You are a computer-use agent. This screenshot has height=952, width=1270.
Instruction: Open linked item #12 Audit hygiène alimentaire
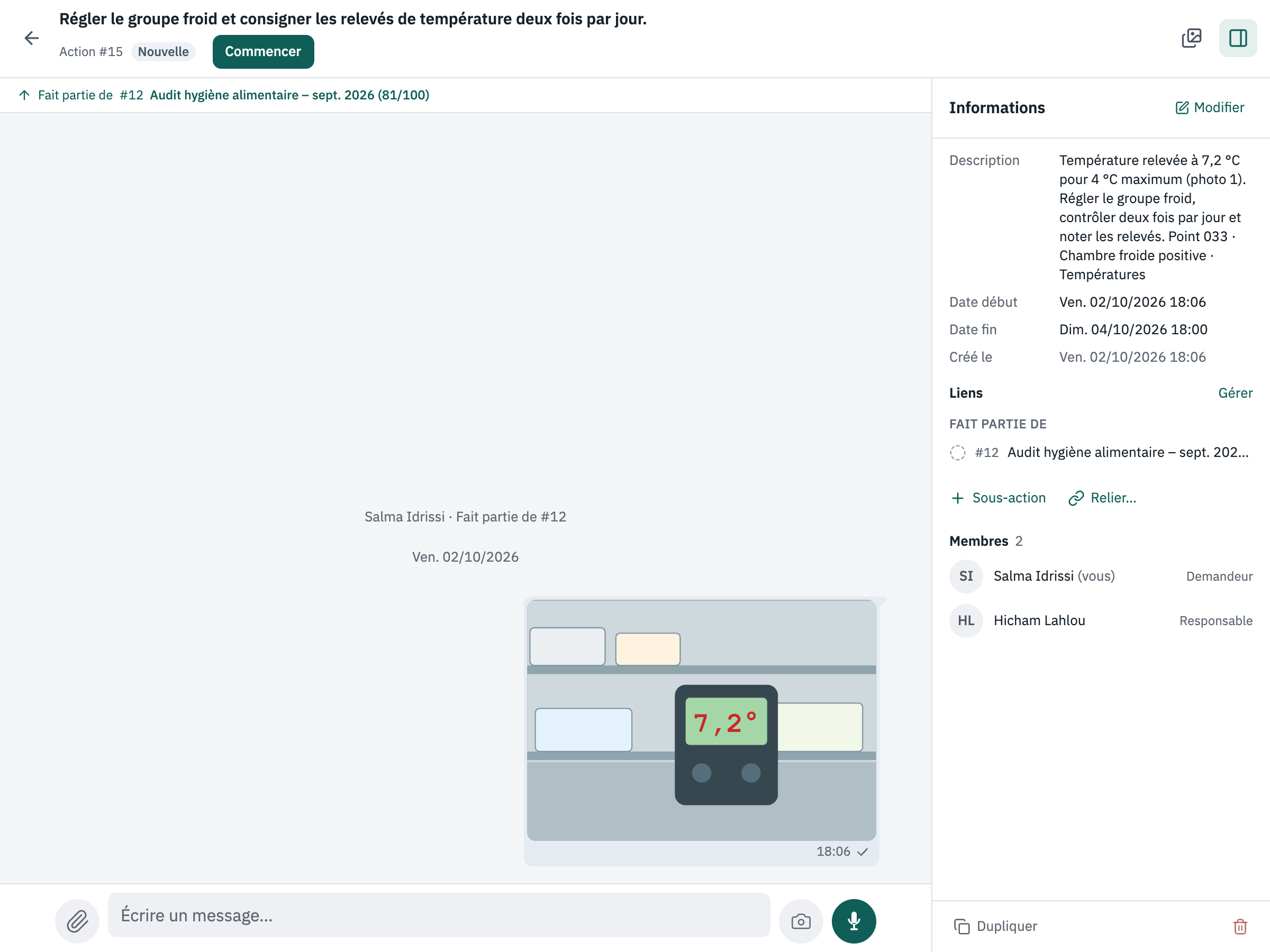point(1101,452)
